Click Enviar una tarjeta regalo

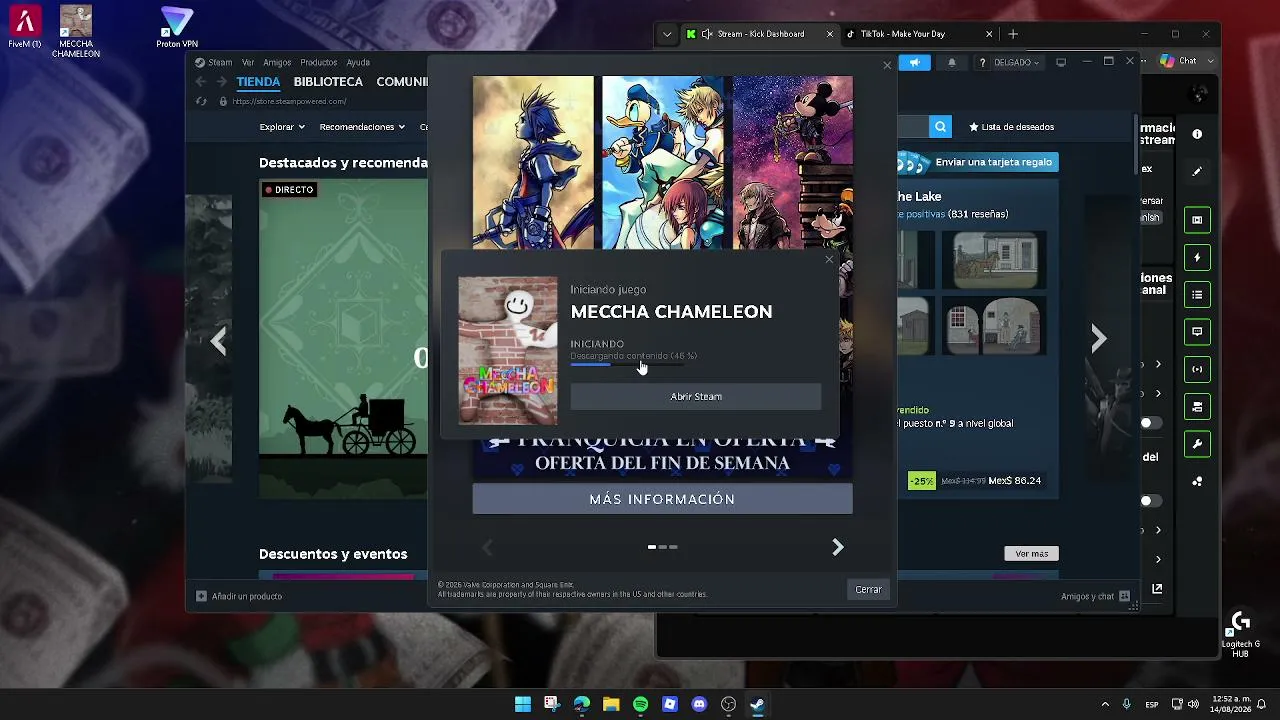tap(978, 162)
